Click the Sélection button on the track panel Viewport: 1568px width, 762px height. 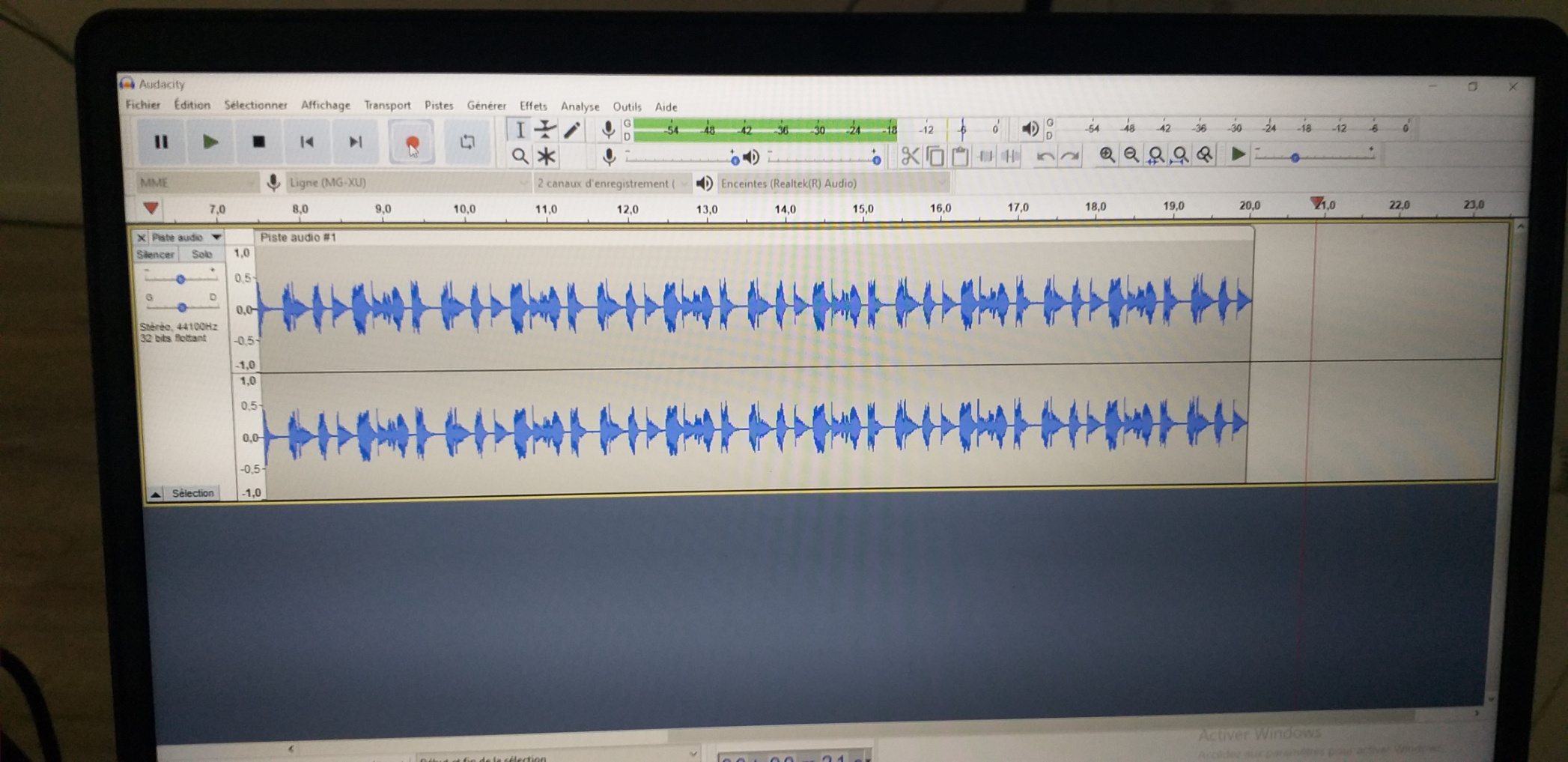(x=192, y=493)
